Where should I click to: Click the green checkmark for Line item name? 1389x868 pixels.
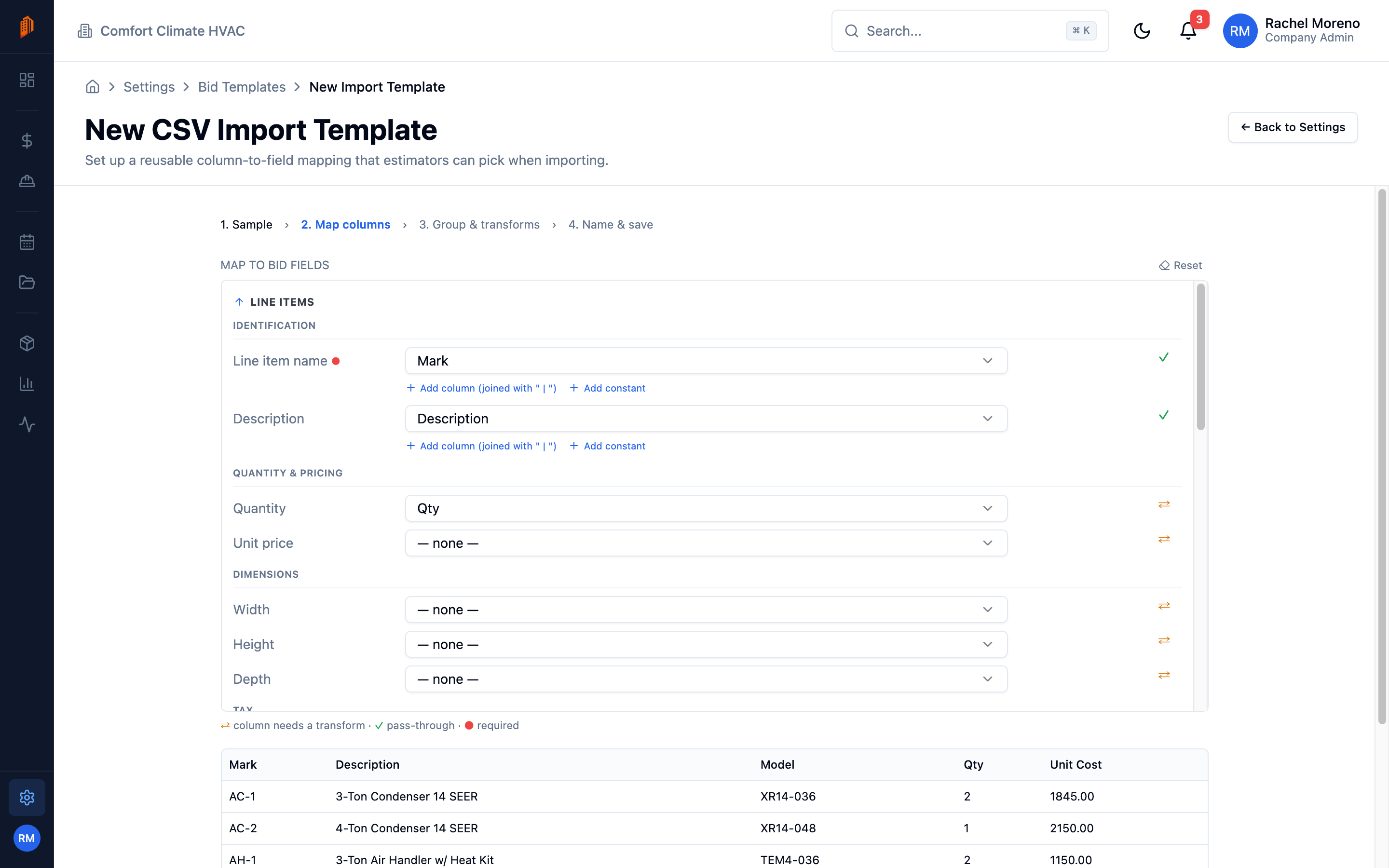pos(1163,357)
